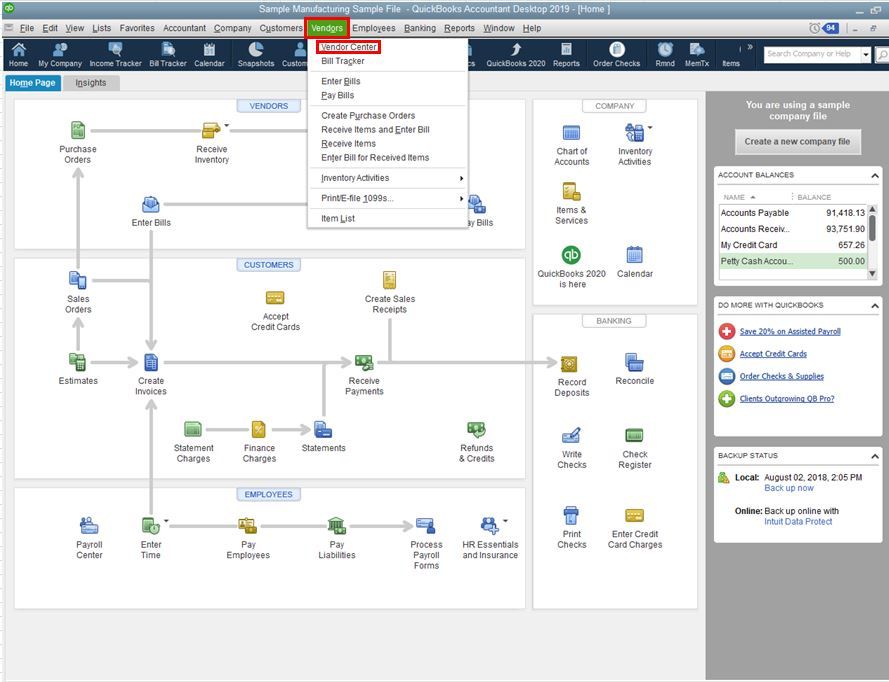This screenshot has width=889, height=682.
Task: Choose Create Purchase Orders menu entry
Action: (368, 116)
